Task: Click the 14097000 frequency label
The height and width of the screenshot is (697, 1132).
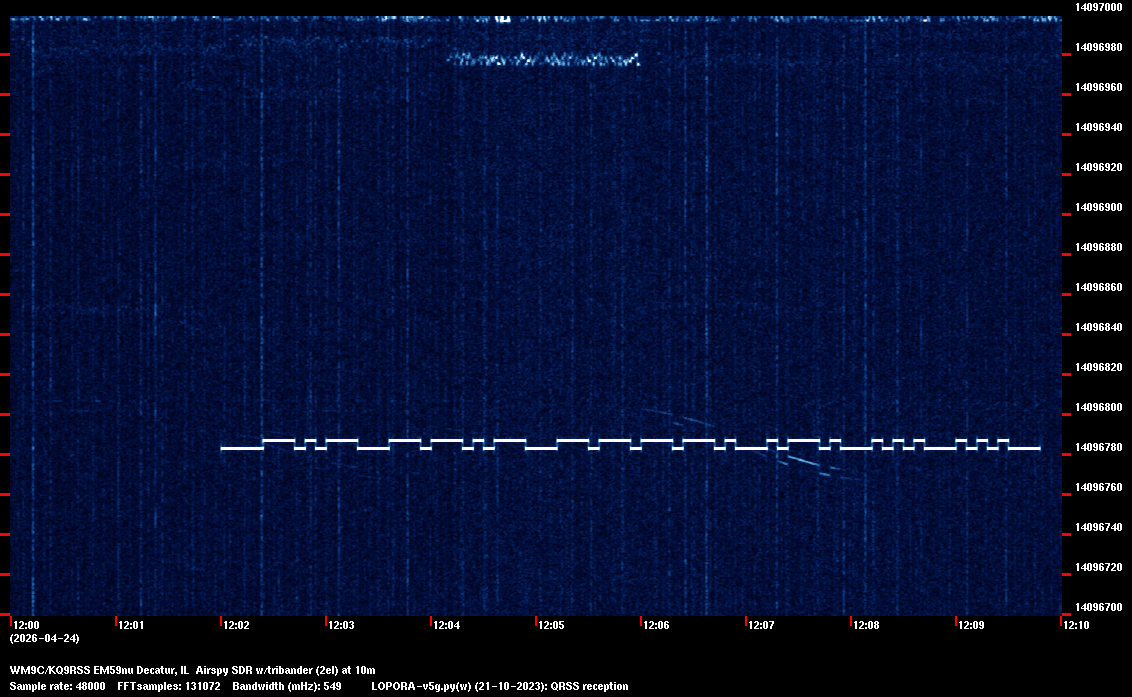Action: coord(1098,7)
